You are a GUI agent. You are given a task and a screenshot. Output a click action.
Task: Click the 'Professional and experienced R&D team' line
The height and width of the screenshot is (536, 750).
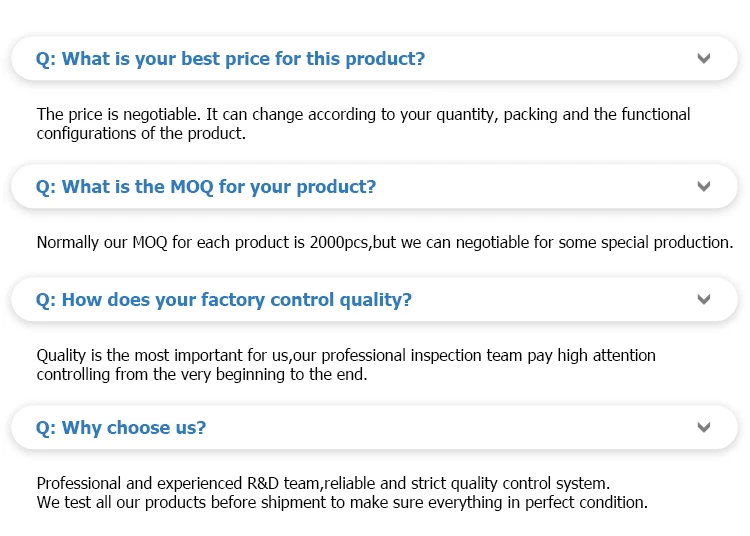(323, 483)
